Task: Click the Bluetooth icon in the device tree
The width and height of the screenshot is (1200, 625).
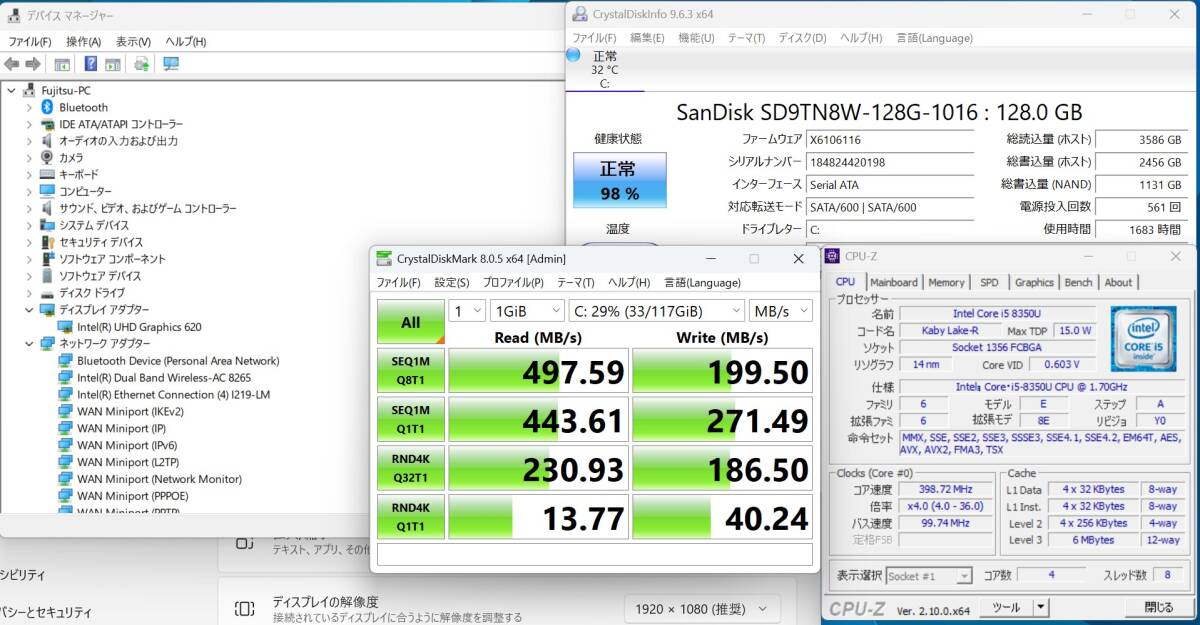Action: 46,107
